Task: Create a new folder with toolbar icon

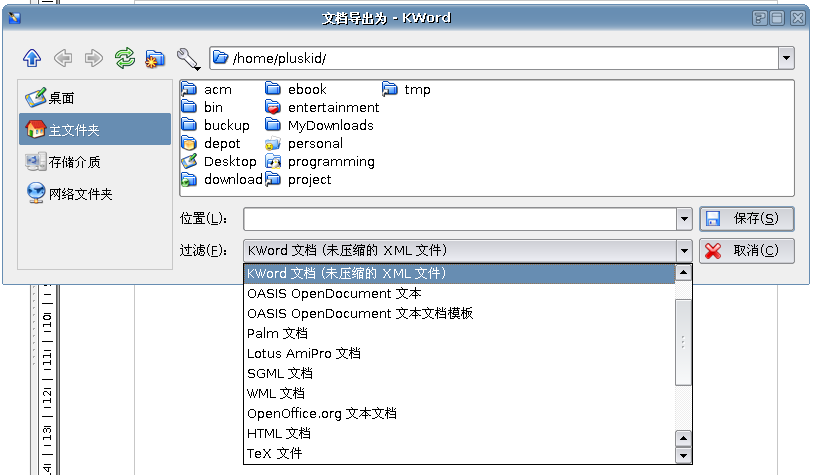Action: point(155,58)
